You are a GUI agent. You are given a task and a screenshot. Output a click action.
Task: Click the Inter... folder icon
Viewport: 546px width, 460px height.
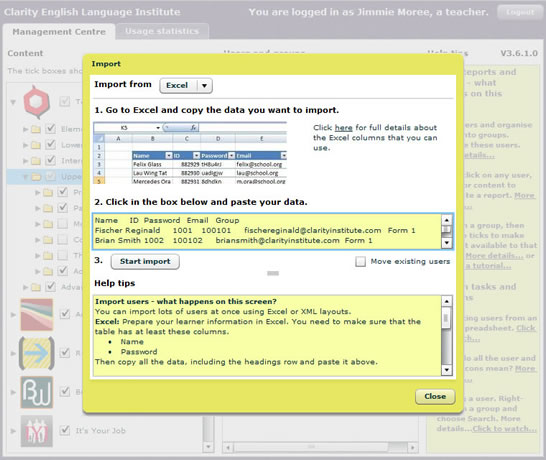tap(36, 161)
